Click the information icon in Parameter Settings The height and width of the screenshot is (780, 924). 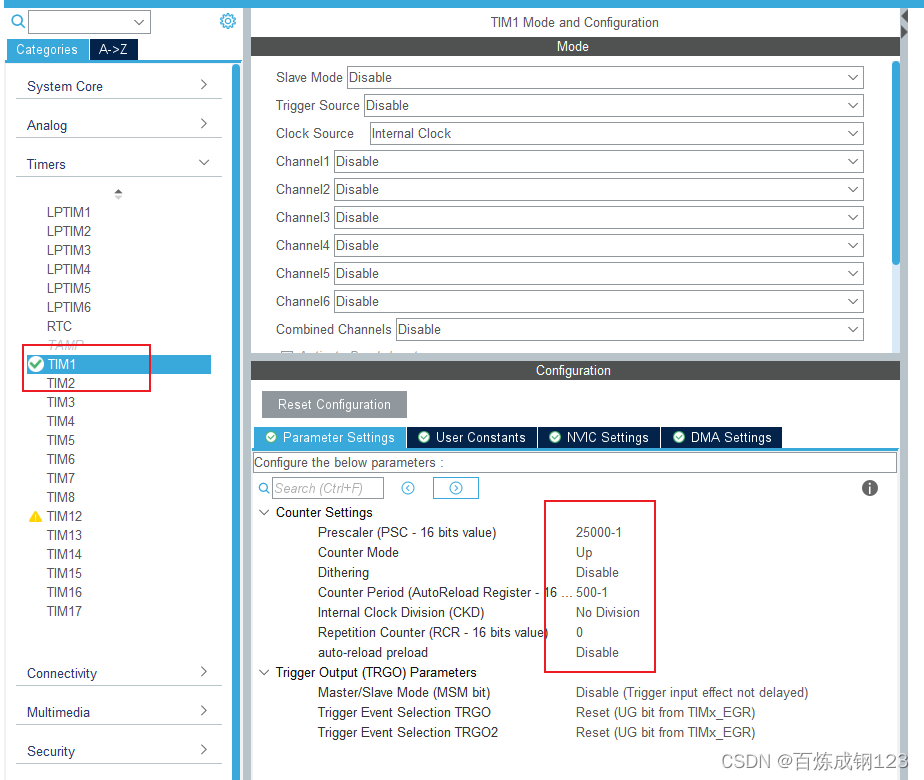point(869,488)
